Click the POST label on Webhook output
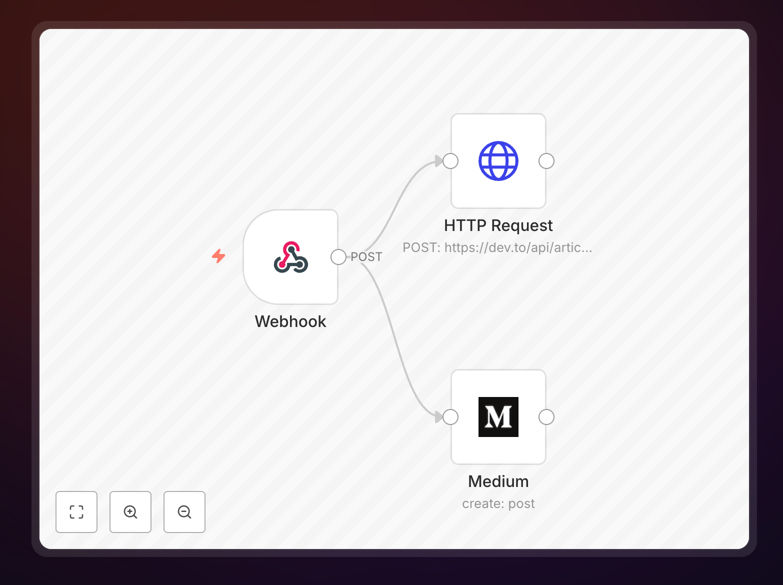 click(366, 257)
